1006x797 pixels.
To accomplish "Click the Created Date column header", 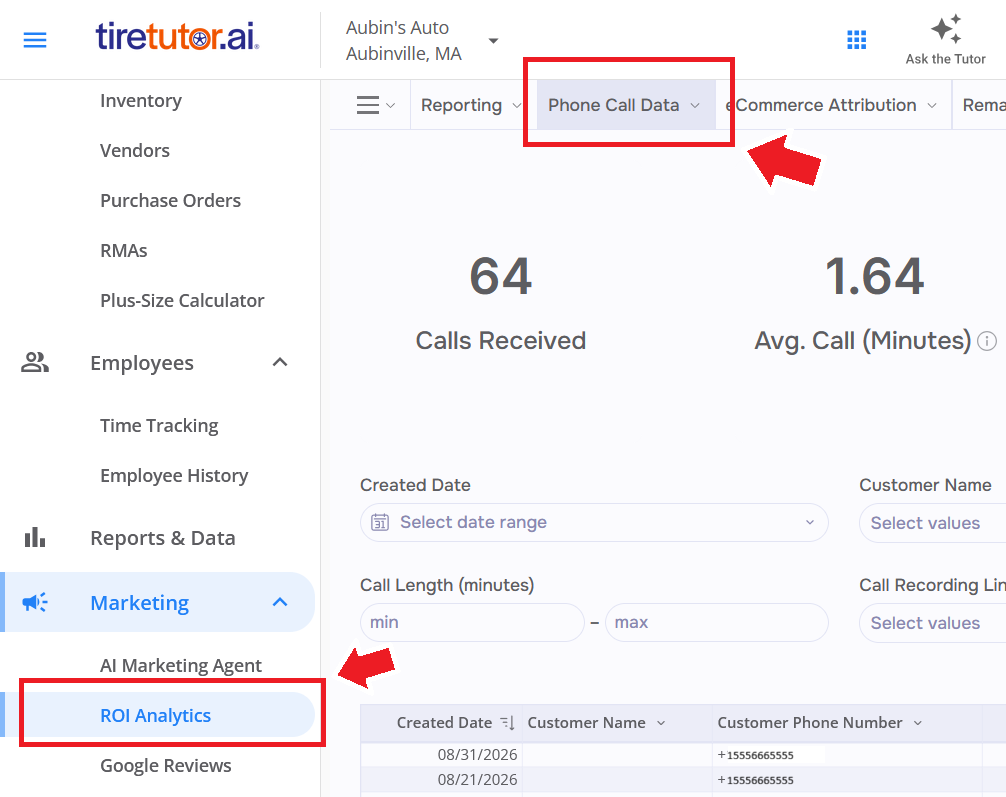I will (444, 723).
